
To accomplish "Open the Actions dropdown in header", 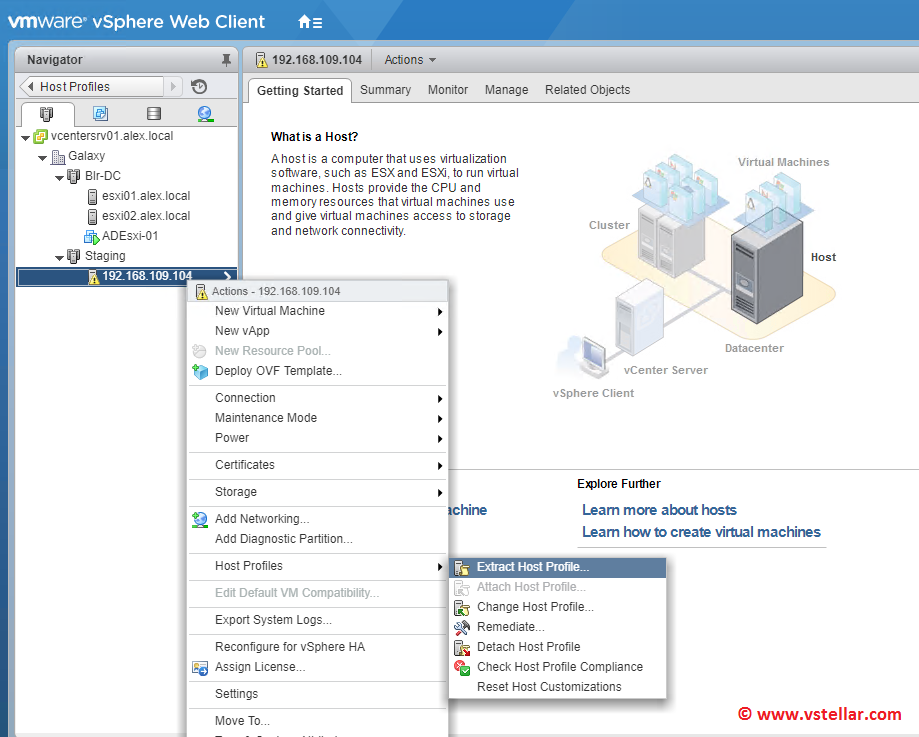I will pos(410,60).
